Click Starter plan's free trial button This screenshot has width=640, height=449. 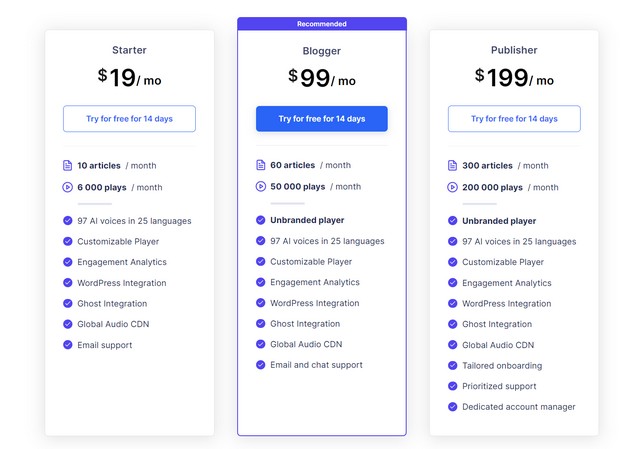pyautogui.click(x=129, y=119)
